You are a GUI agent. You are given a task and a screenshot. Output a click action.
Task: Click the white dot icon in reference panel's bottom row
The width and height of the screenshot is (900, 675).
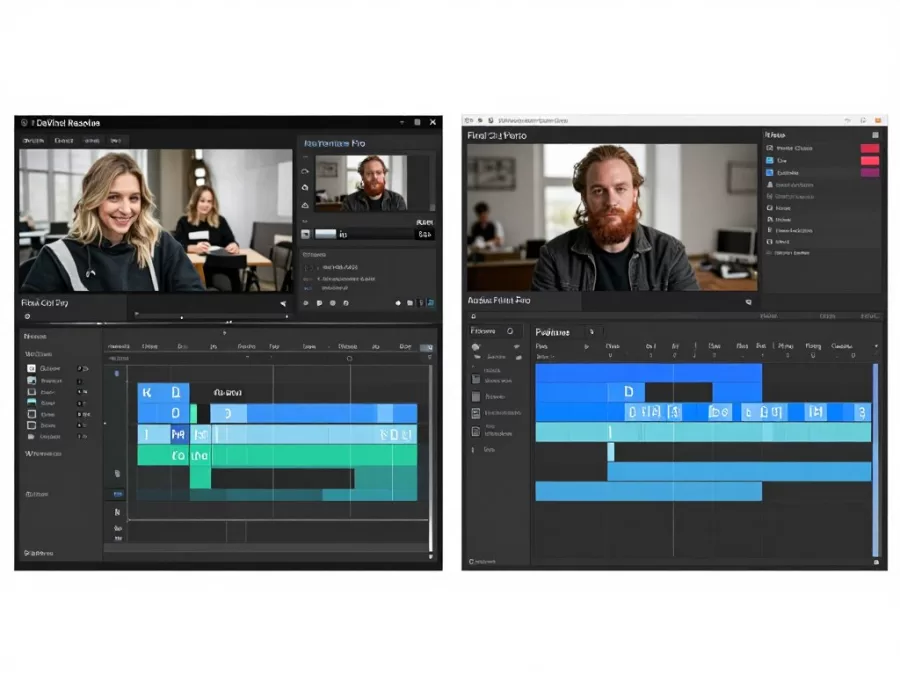click(398, 303)
